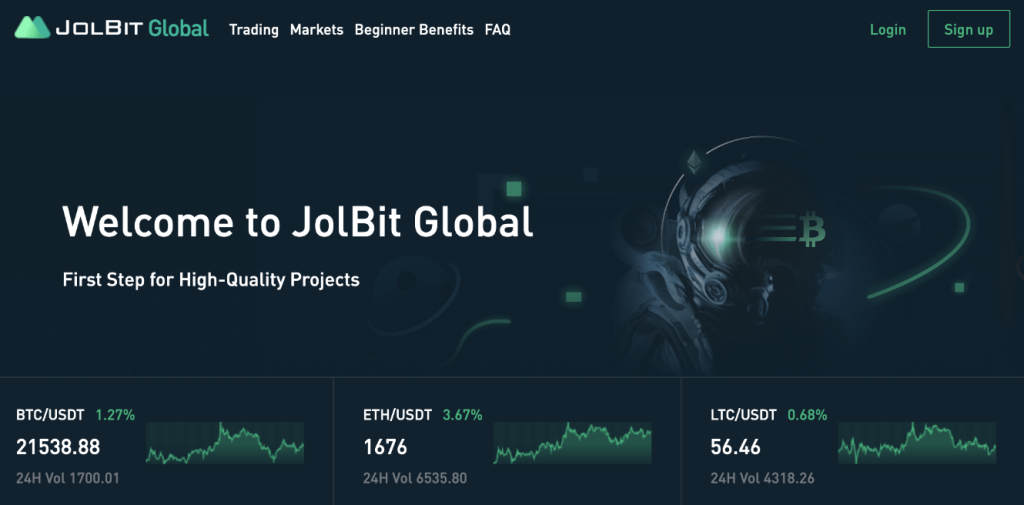Click the BTC price 21538.88
1024x505 pixels.
click(58, 447)
